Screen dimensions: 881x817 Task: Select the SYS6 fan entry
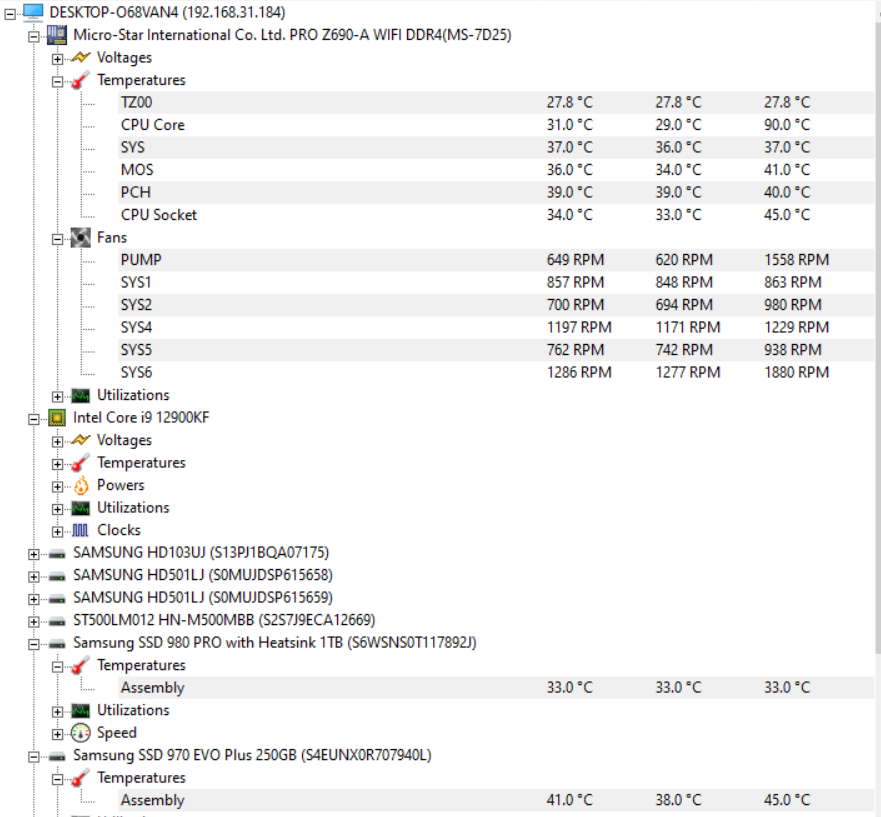(x=137, y=372)
